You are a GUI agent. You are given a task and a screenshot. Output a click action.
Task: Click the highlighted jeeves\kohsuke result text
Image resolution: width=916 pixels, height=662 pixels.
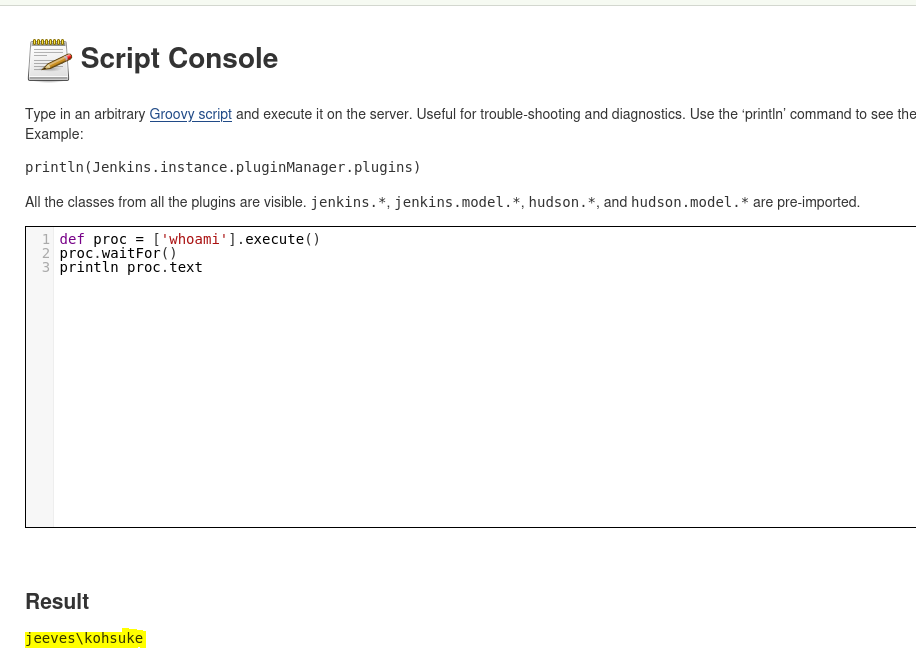point(84,638)
